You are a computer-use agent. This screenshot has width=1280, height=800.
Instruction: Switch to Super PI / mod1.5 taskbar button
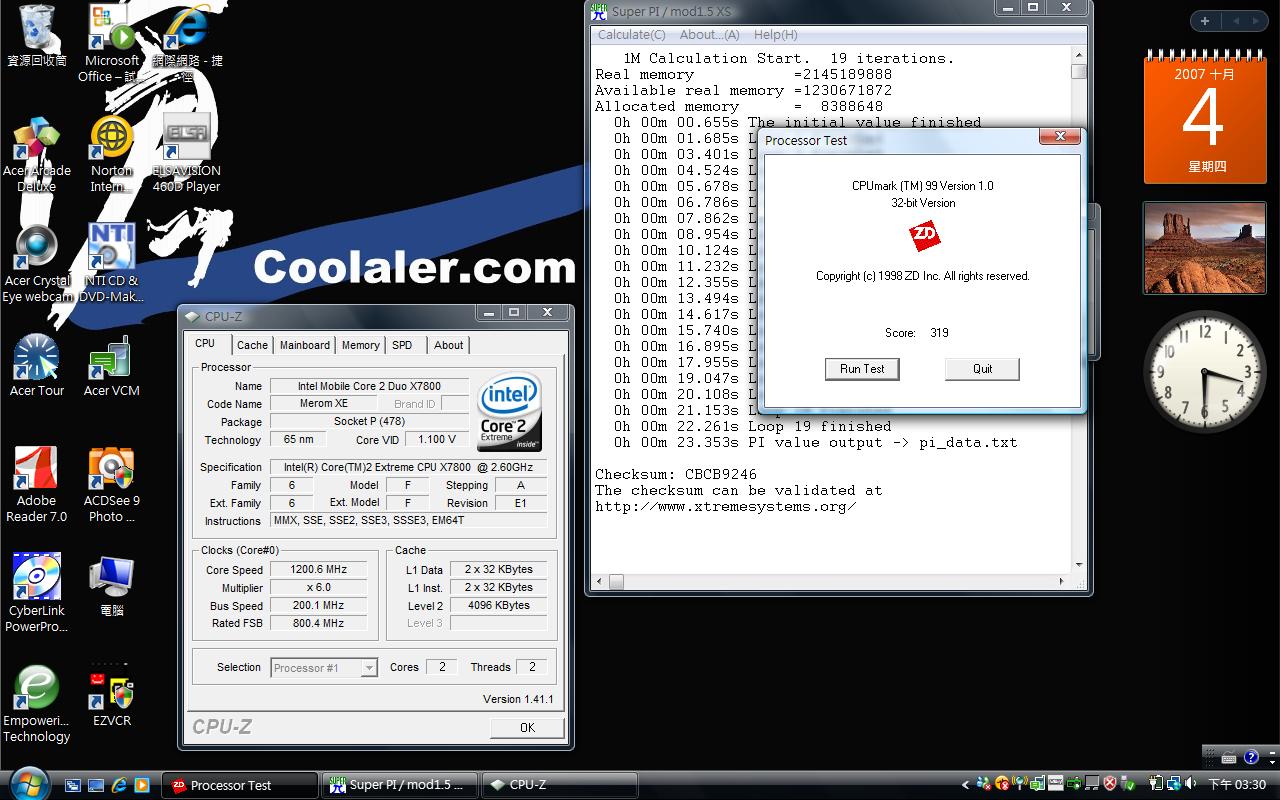(x=398, y=785)
